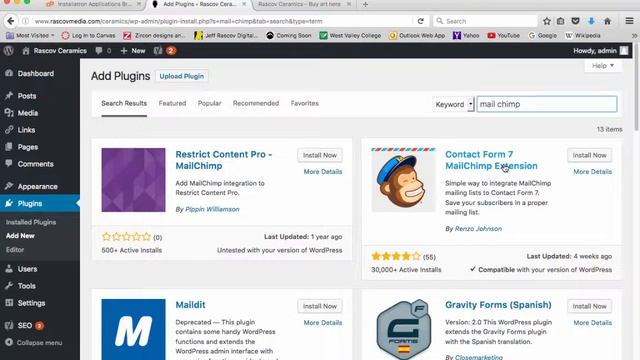Install Contact Form 7 MailChimp Extension

(x=589, y=155)
